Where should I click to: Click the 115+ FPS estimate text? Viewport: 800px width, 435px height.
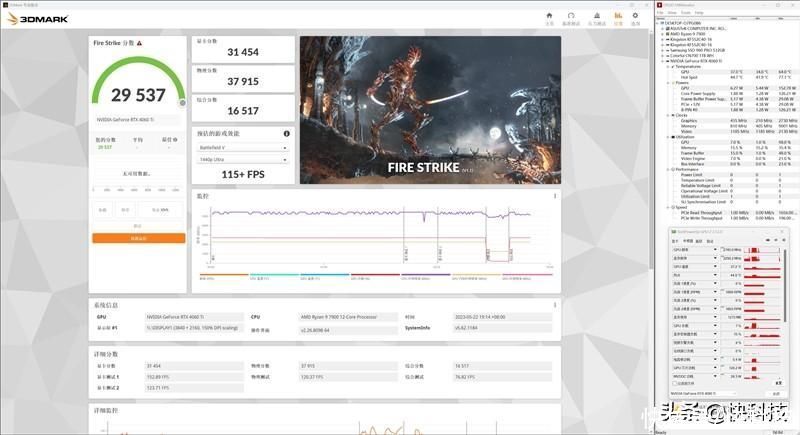[x=243, y=174]
